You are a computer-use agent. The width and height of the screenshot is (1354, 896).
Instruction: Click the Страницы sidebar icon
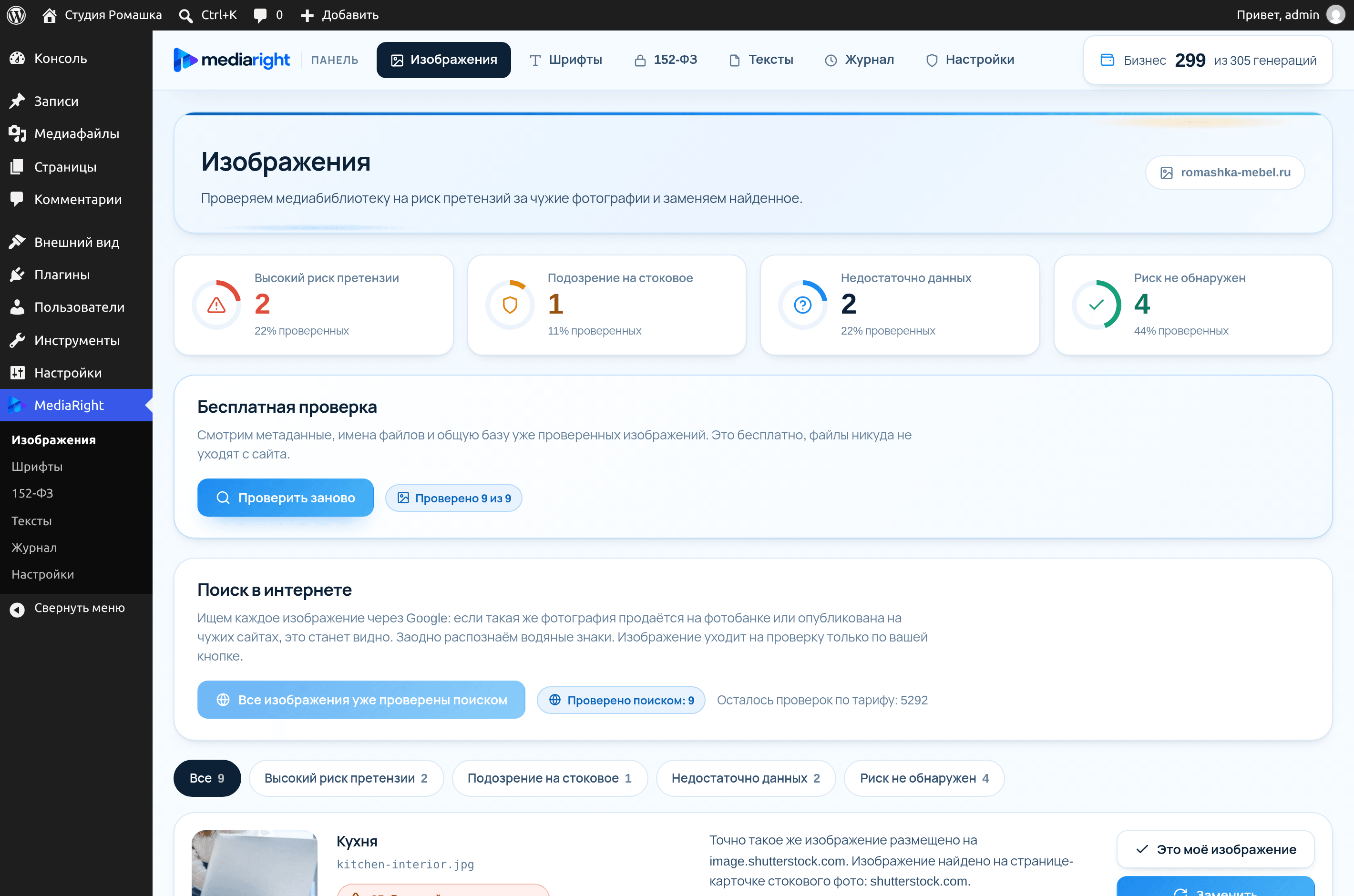[18, 167]
